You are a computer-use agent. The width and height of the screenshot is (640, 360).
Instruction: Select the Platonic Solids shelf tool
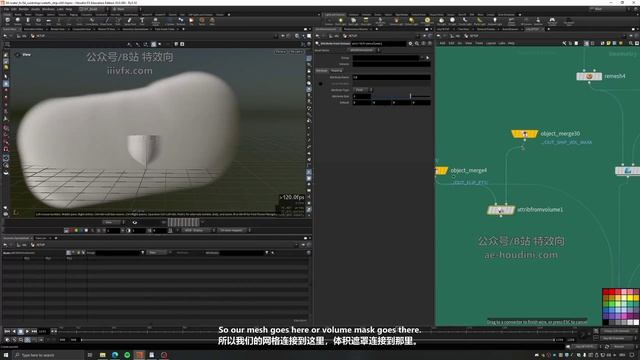click(156, 21)
